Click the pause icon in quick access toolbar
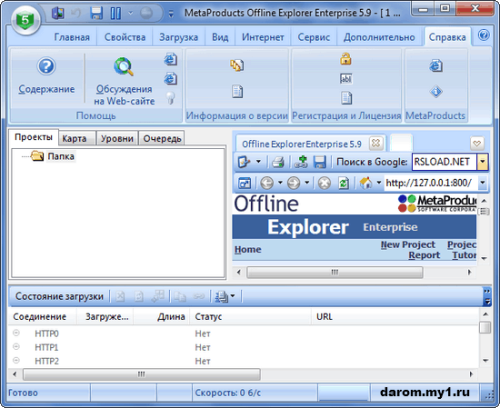The image size is (500, 408). [116, 13]
